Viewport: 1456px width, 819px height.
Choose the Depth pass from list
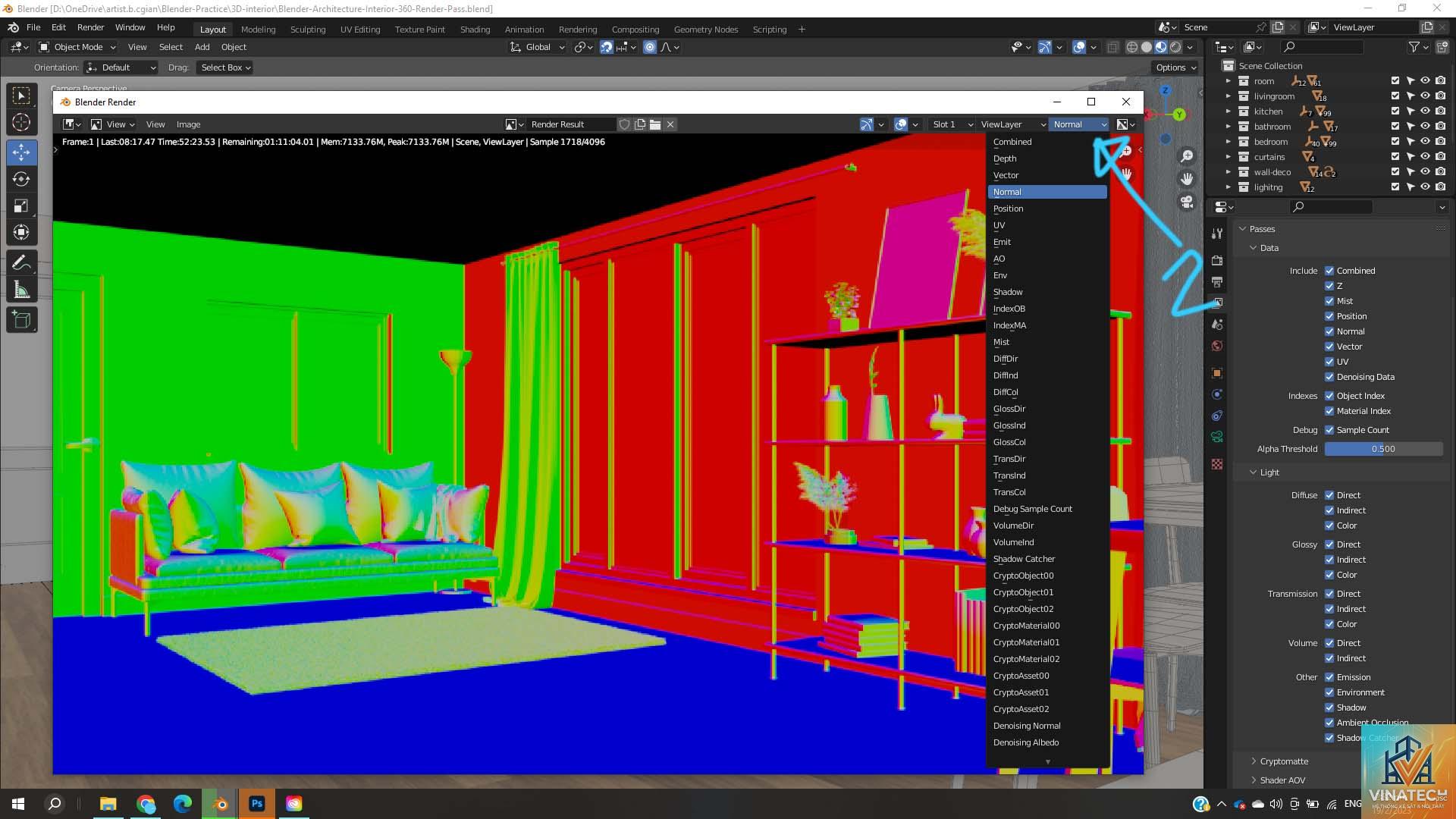1047,158
